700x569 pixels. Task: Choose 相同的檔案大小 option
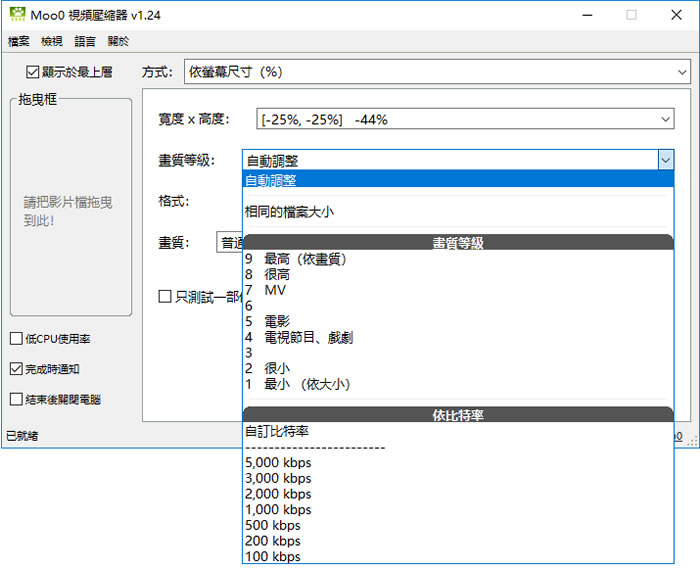[x=290, y=211]
